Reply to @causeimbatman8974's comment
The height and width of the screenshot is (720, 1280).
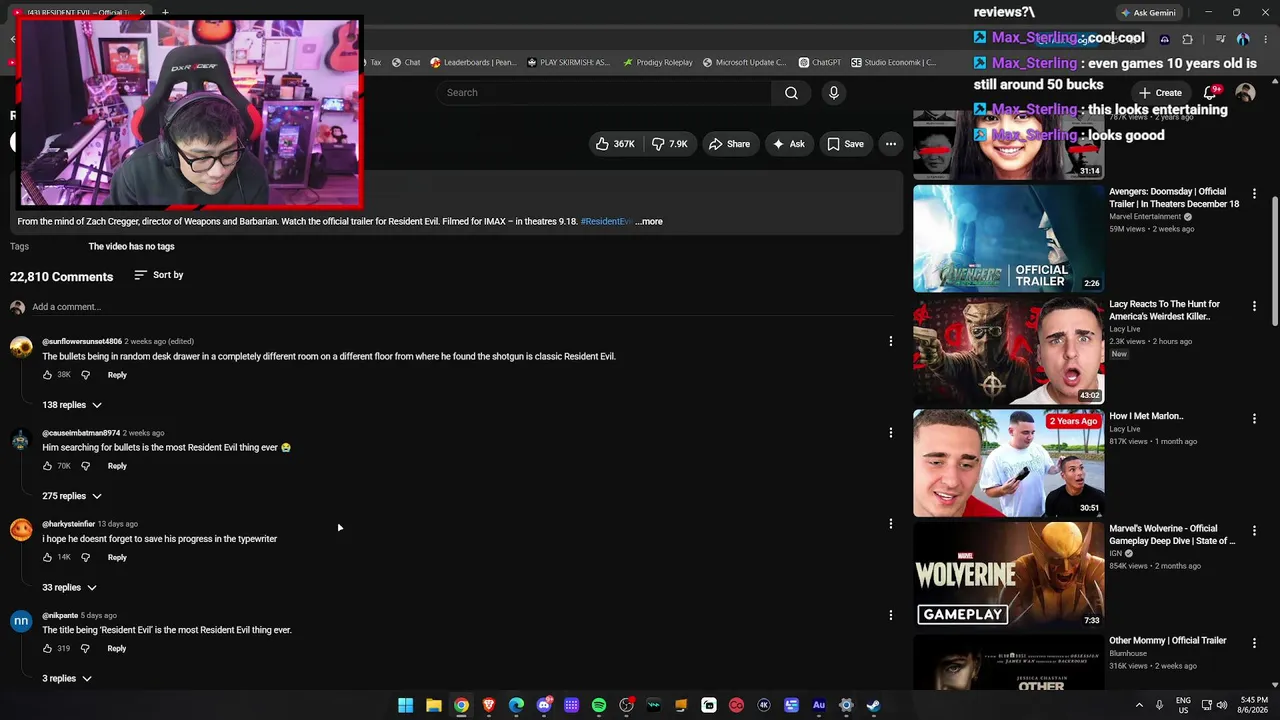click(117, 466)
